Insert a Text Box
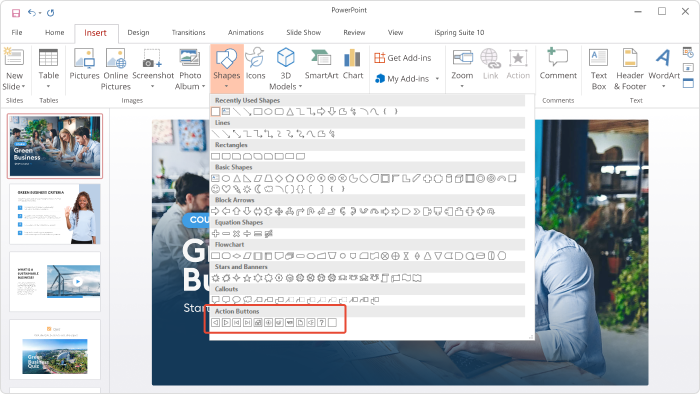700x394 pixels. click(599, 69)
